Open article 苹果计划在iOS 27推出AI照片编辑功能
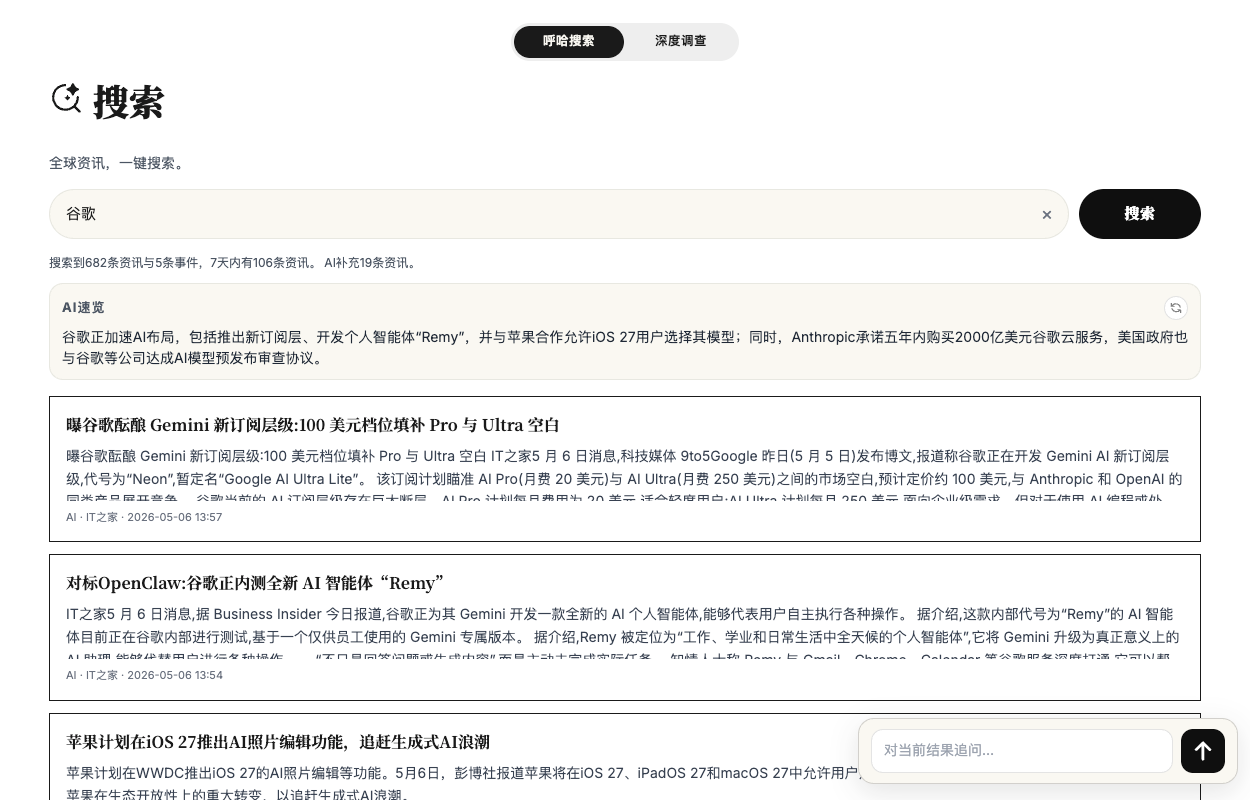 (278, 742)
